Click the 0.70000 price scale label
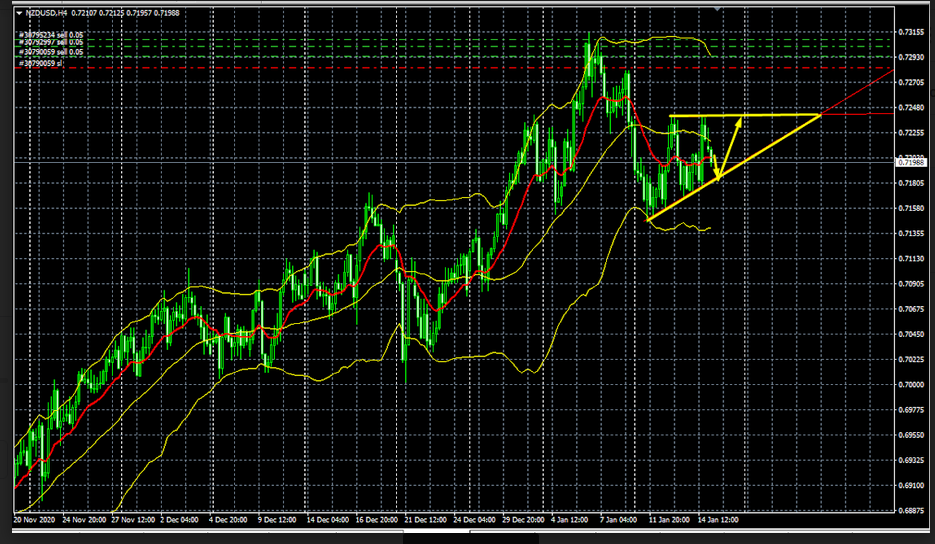The height and width of the screenshot is (544, 935). pyautogui.click(x=911, y=385)
